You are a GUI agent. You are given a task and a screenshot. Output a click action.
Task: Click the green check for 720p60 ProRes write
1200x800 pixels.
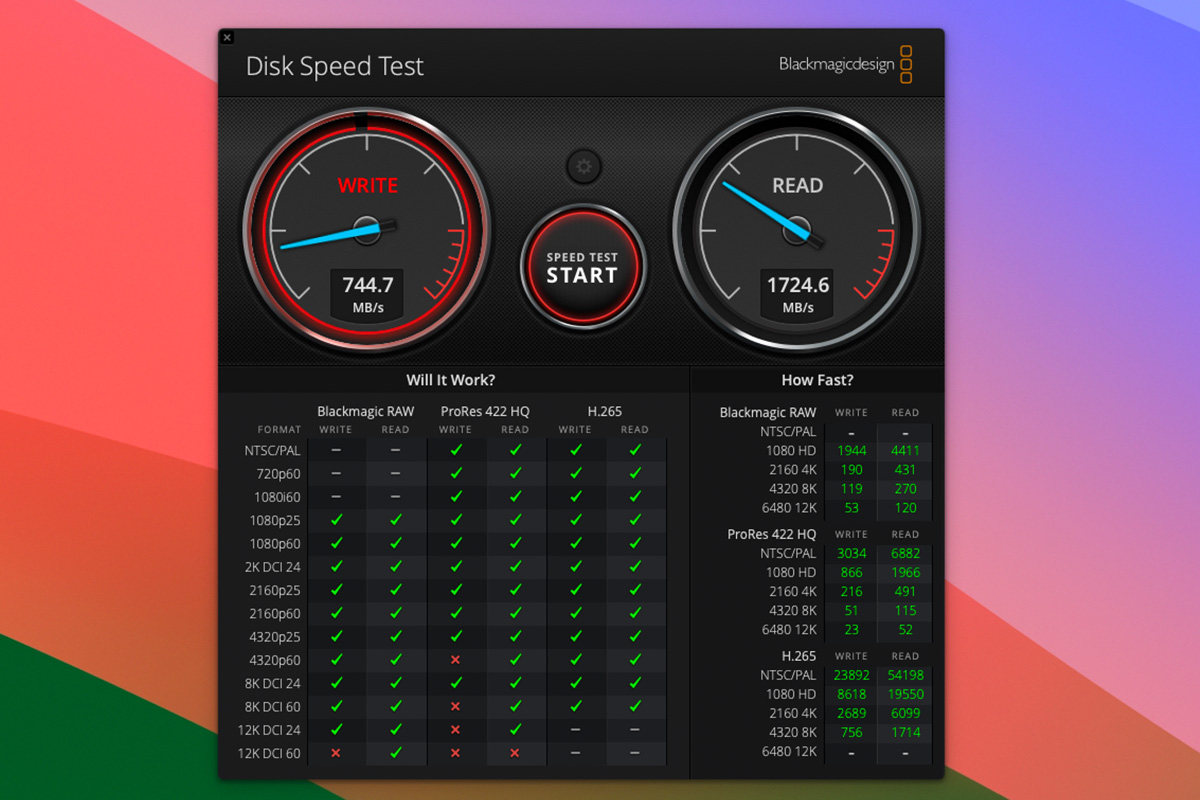coord(456,473)
